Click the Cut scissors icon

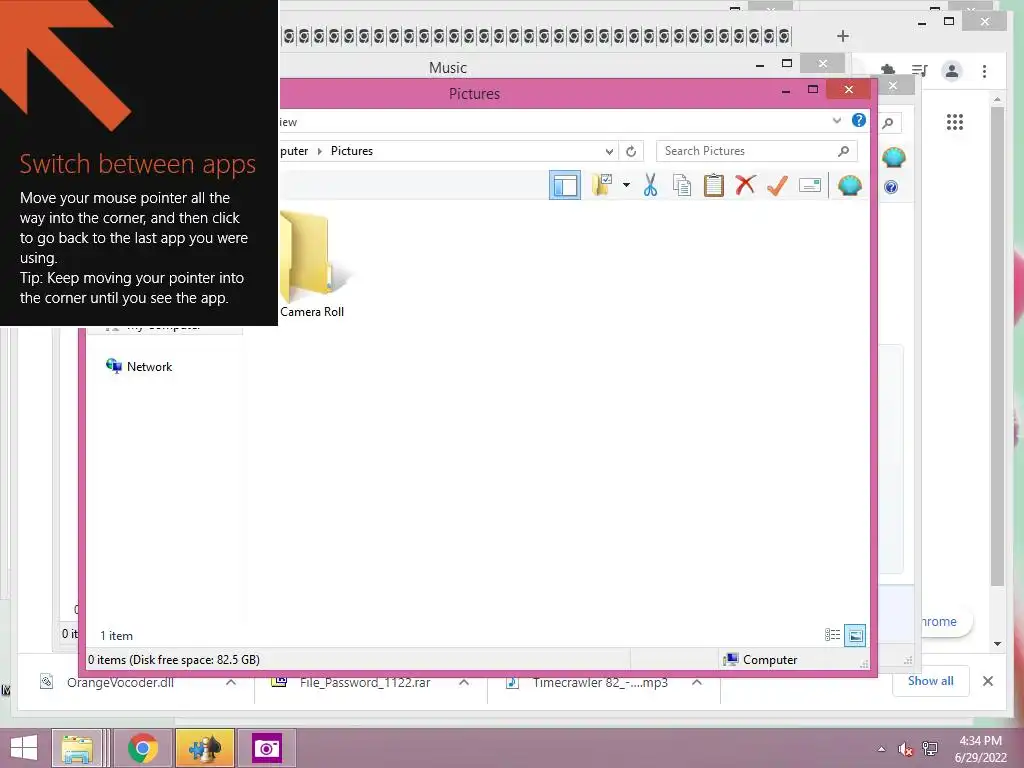pyautogui.click(x=650, y=185)
